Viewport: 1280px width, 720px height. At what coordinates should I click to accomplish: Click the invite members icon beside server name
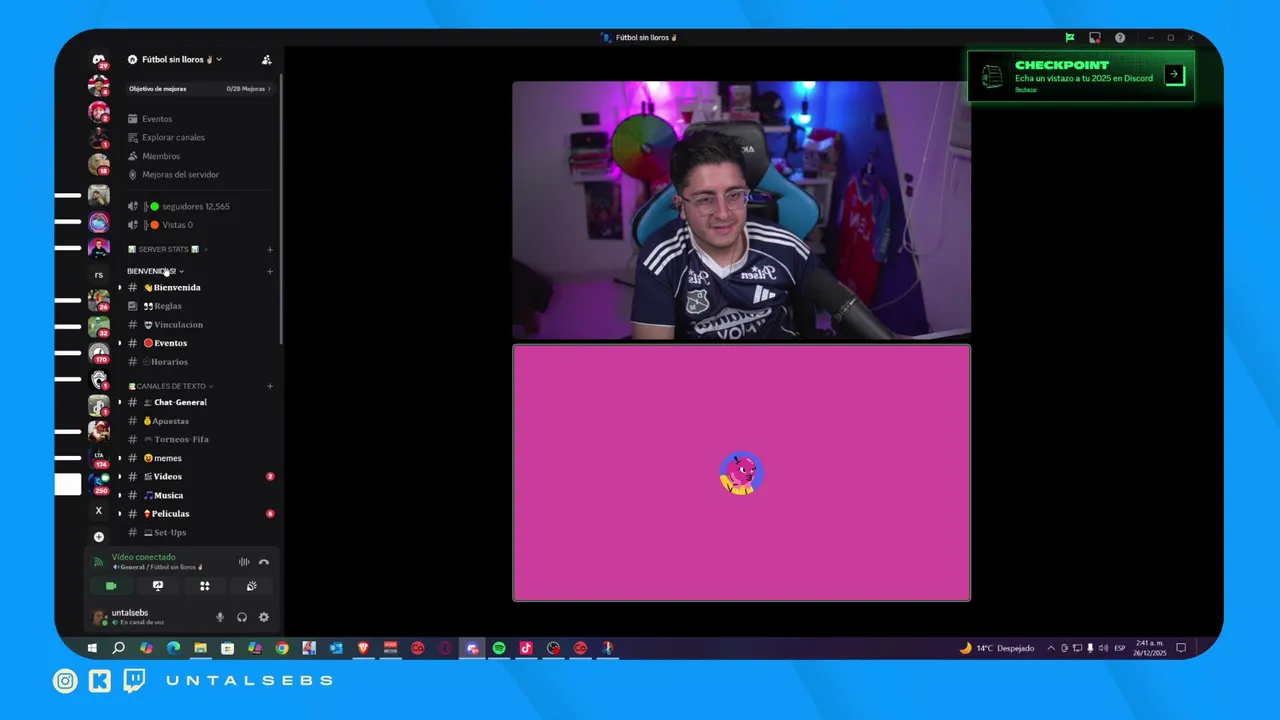click(x=266, y=60)
